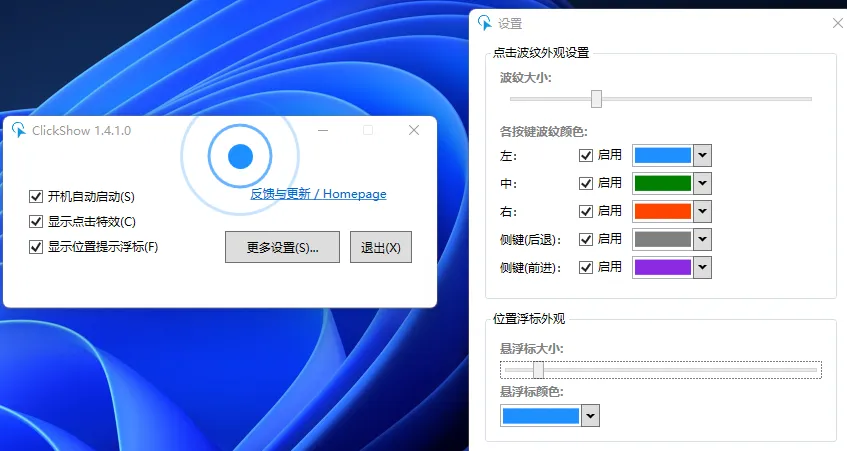Click 各按键波纹颜色 label
Viewport: 847px width, 451px height.
pos(543,132)
